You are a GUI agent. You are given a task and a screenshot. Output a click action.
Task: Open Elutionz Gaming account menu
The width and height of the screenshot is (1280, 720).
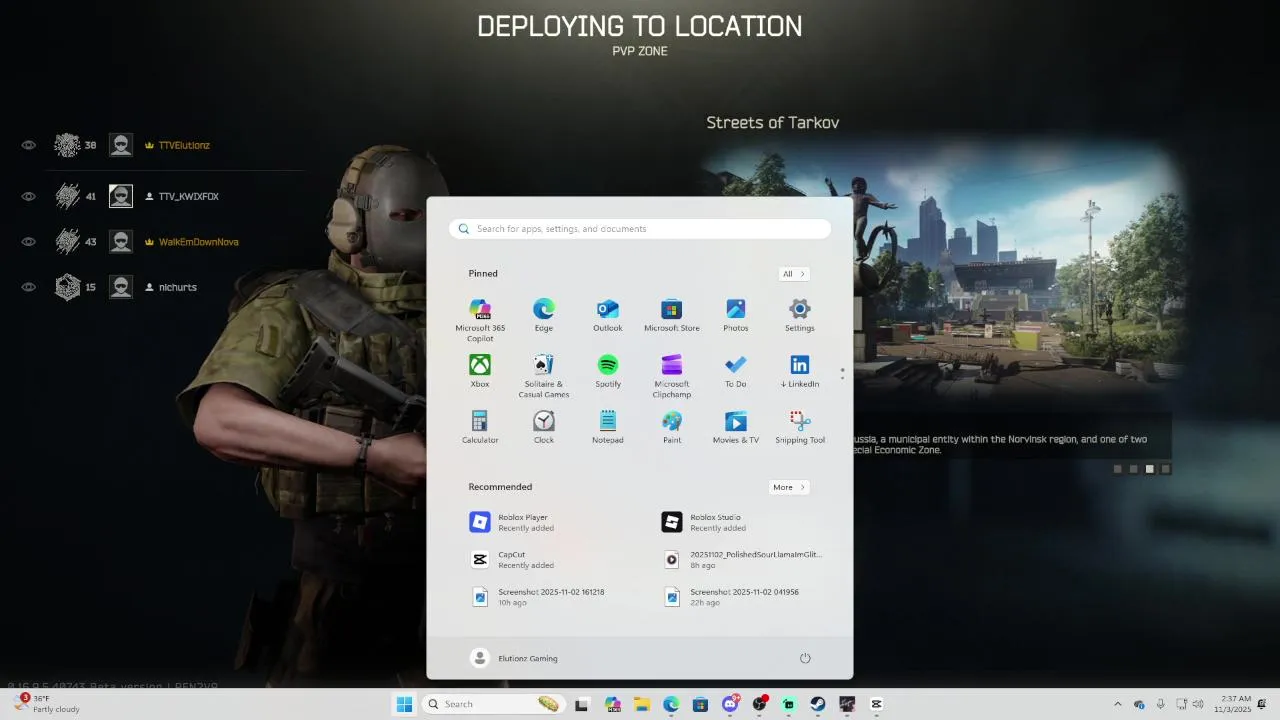tap(514, 658)
